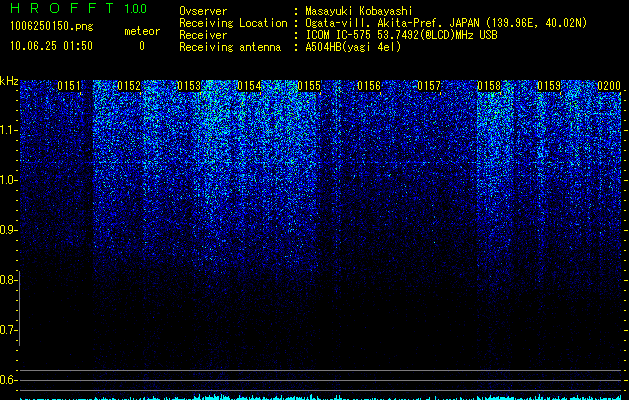Click the 0157 time marker
The height and width of the screenshot is (400, 629).
click(x=429, y=86)
